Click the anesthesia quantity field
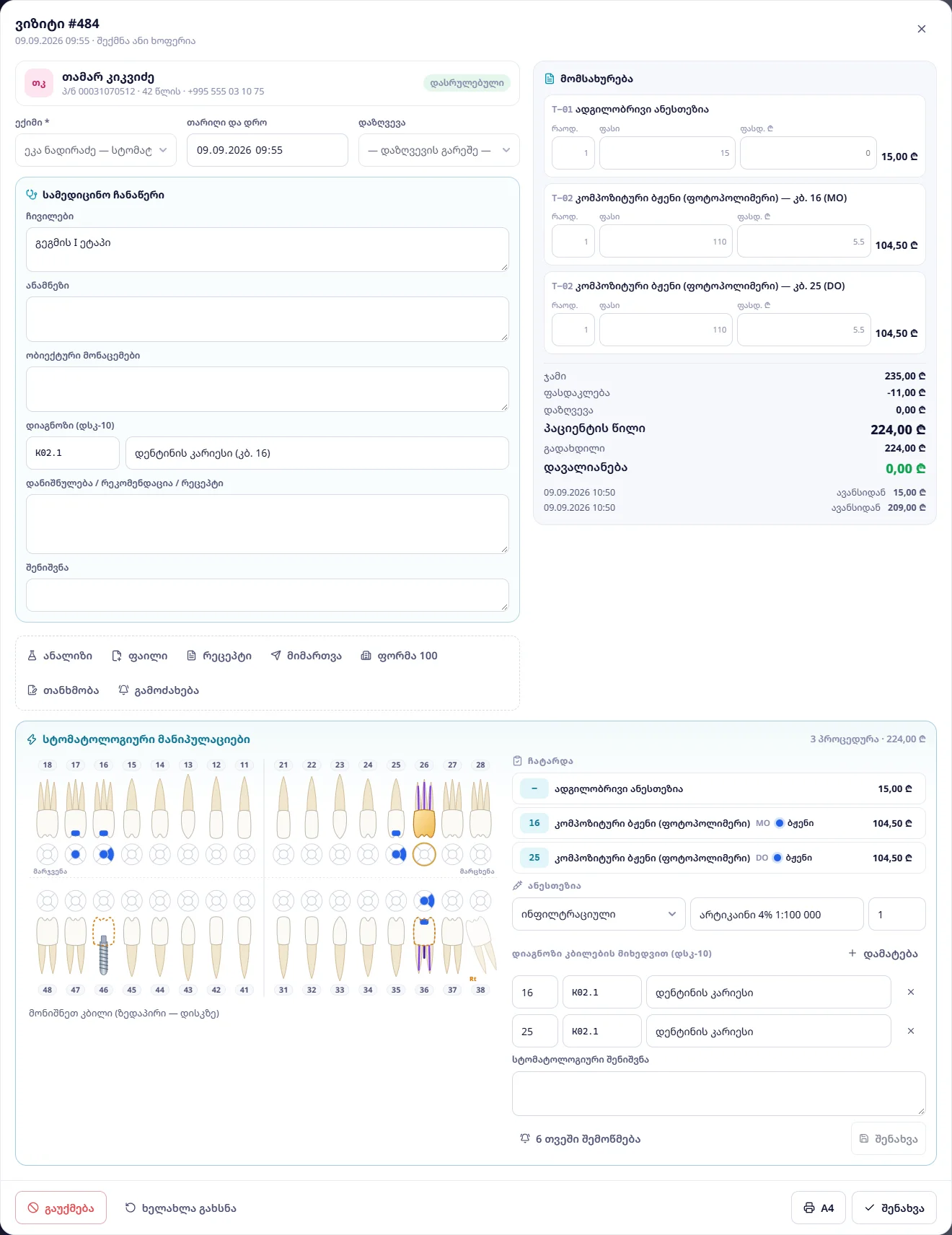Screen dimensions: 952x1235 point(897,914)
